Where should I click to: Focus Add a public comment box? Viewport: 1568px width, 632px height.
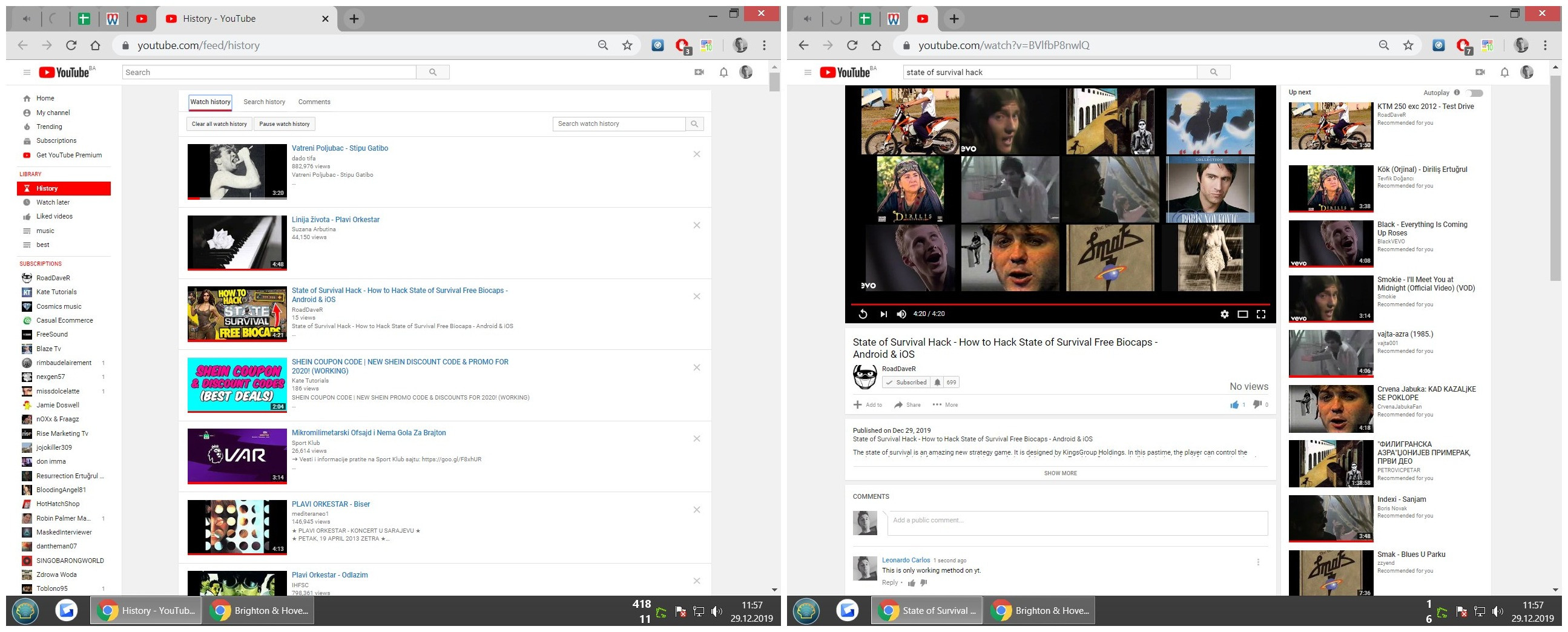click(1078, 523)
